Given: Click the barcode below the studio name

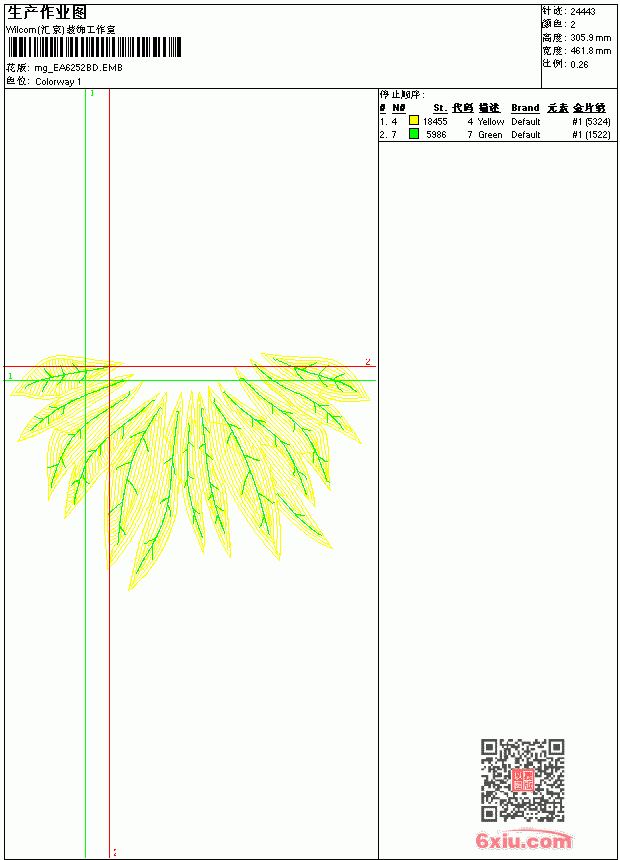Looking at the screenshot, I should click(x=94, y=47).
